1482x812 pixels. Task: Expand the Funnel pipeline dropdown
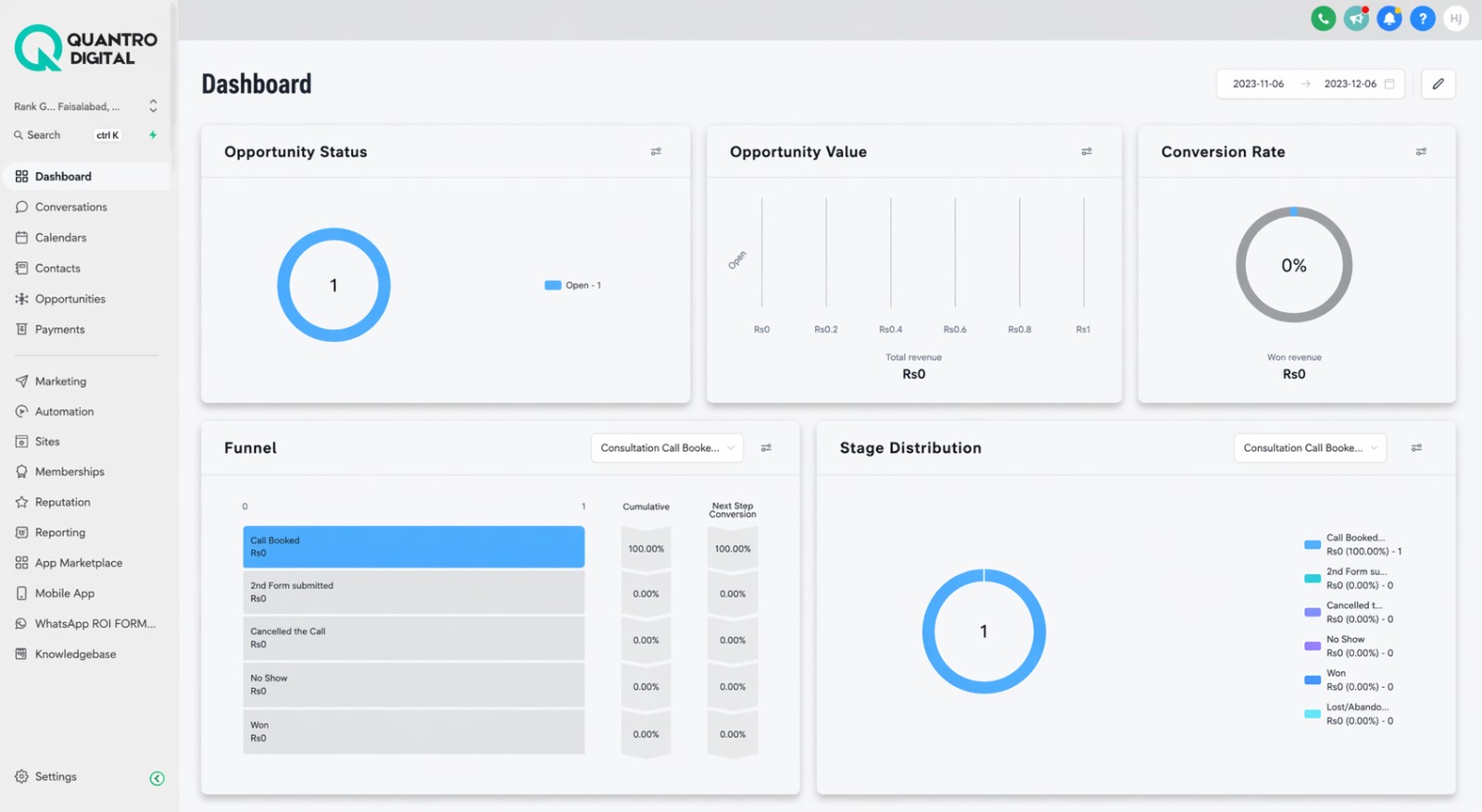click(667, 448)
